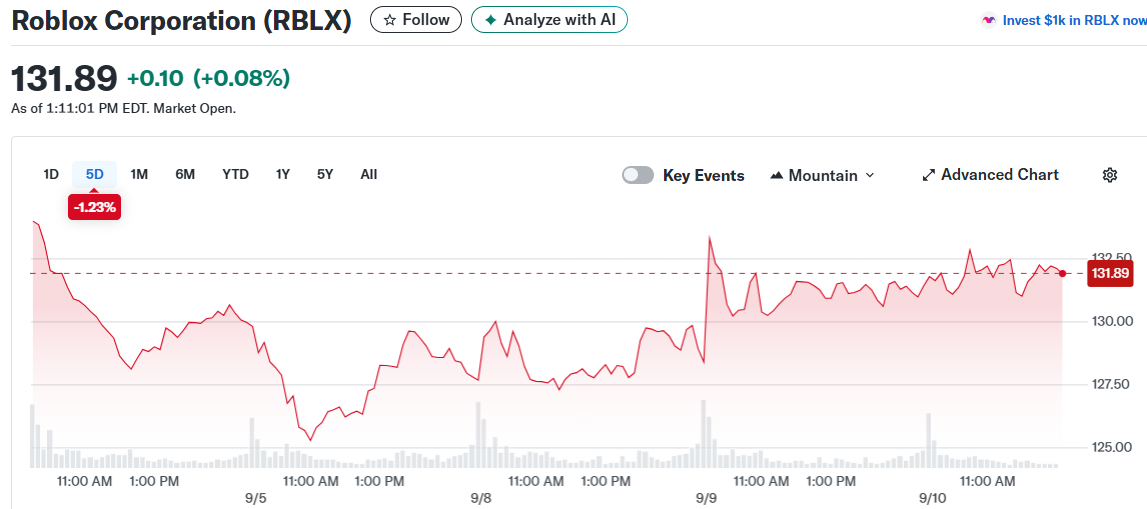Click the 125.00 axis price label
The height and width of the screenshot is (509, 1147).
point(1113,447)
